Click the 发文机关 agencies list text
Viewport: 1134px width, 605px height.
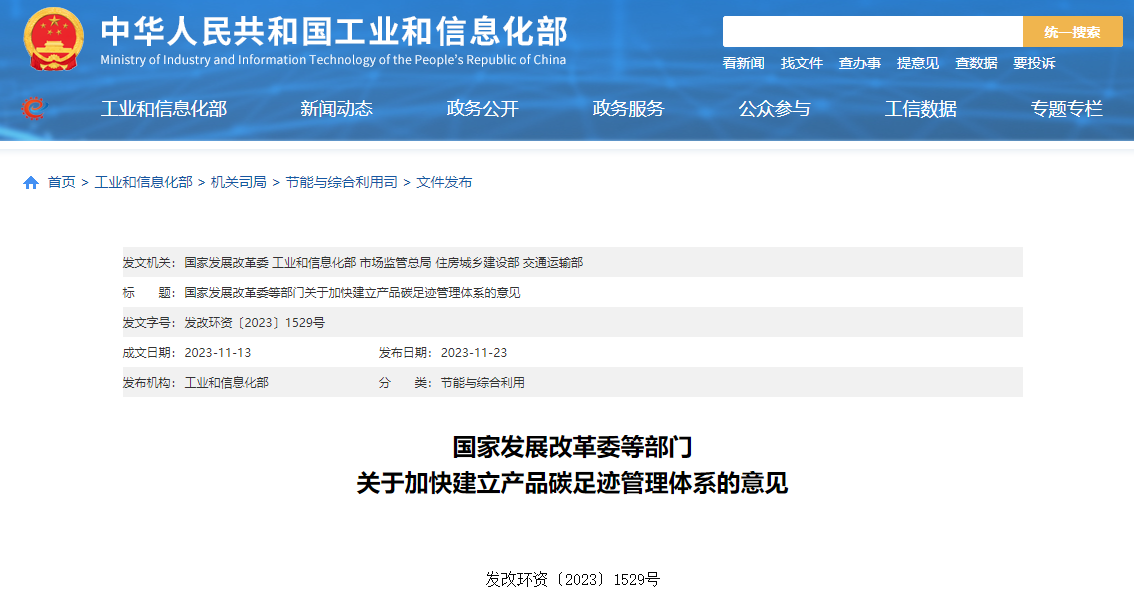[x=383, y=262]
